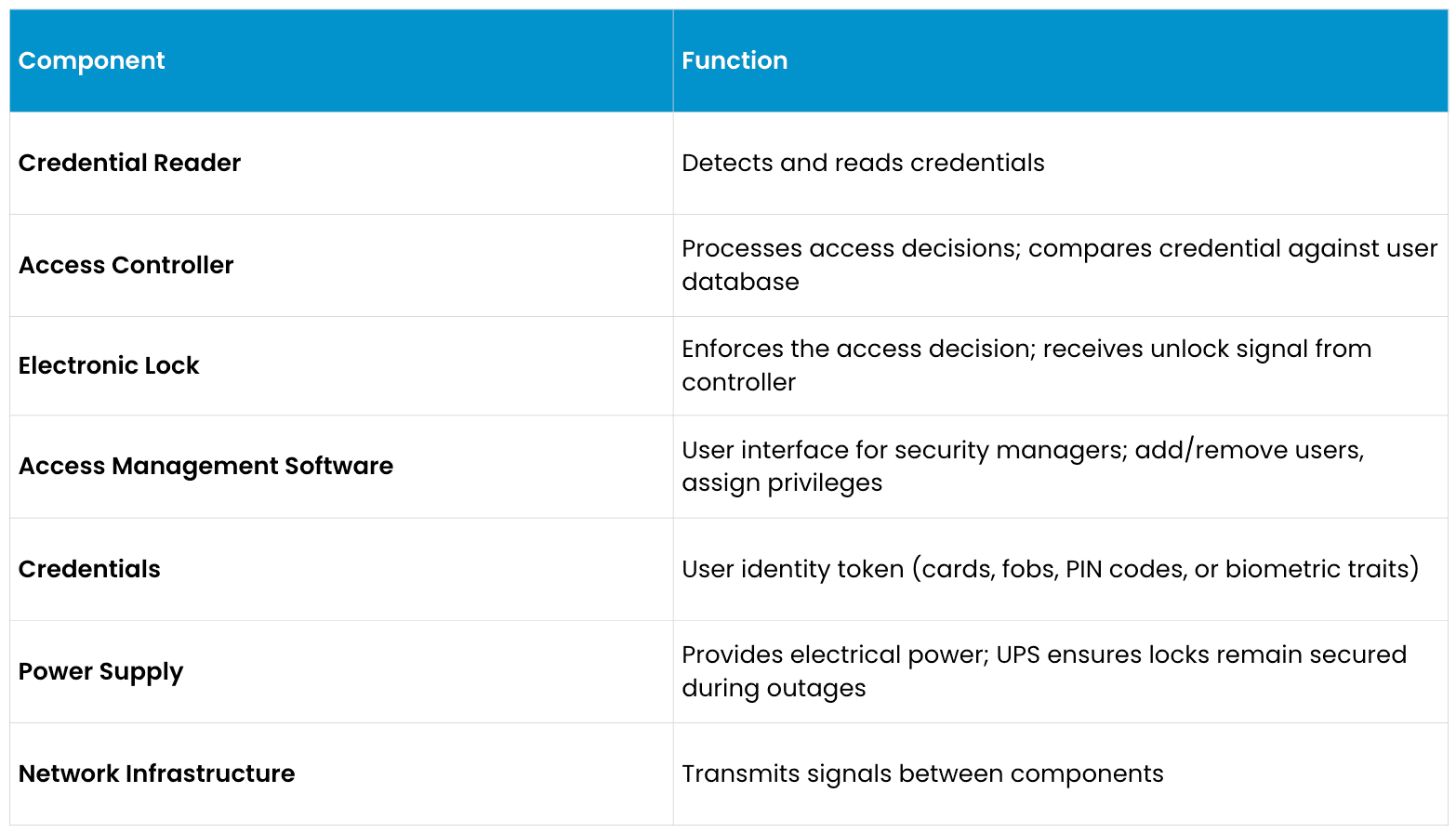The height and width of the screenshot is (833, 1456).
Task: Click the word 'controller' in Electronic Lock row
Action: click(738, 382)
